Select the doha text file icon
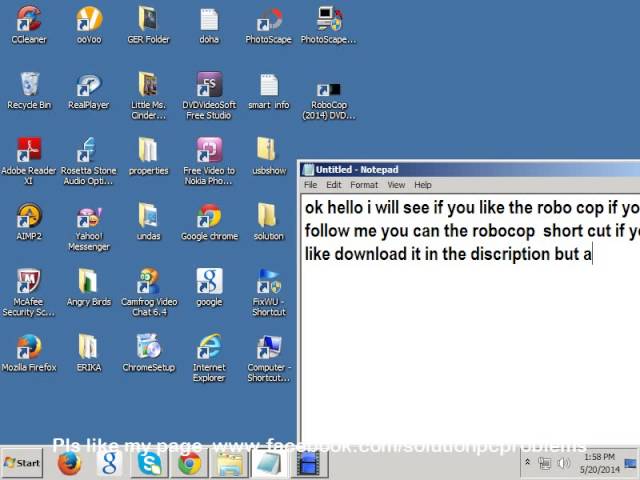Viewport: 640px width, 480px height. pyautogui.click(x=209, y=24)
